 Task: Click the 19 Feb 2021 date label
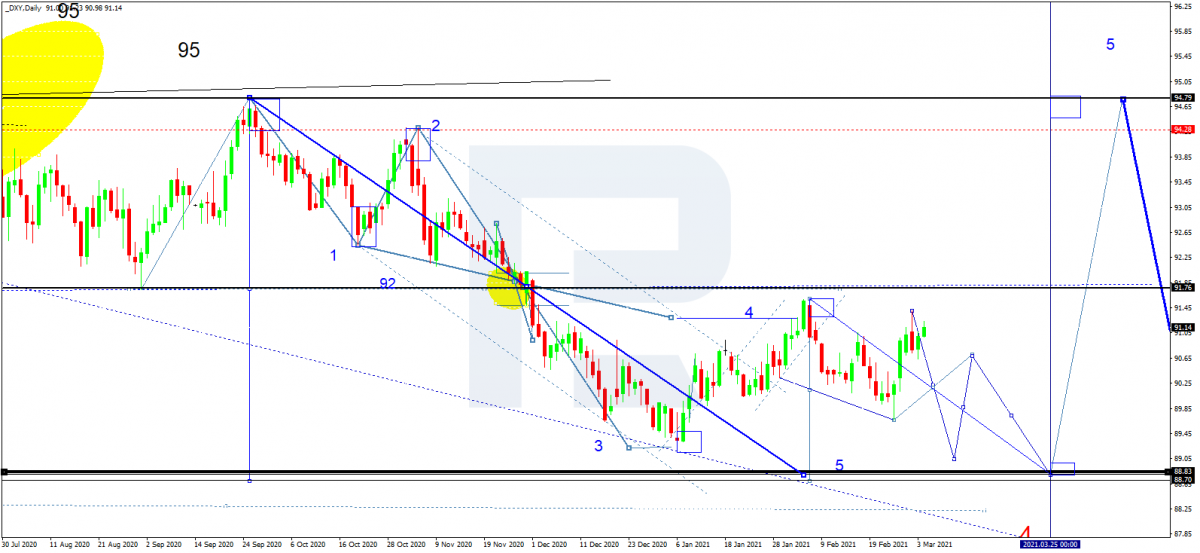[886, 545]
